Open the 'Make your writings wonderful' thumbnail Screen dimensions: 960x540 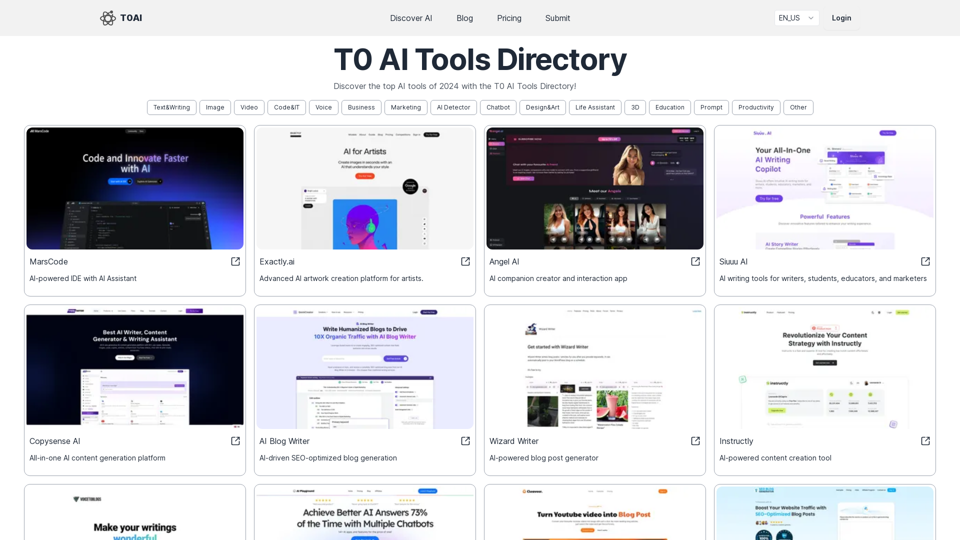click(x=135, y=513)
